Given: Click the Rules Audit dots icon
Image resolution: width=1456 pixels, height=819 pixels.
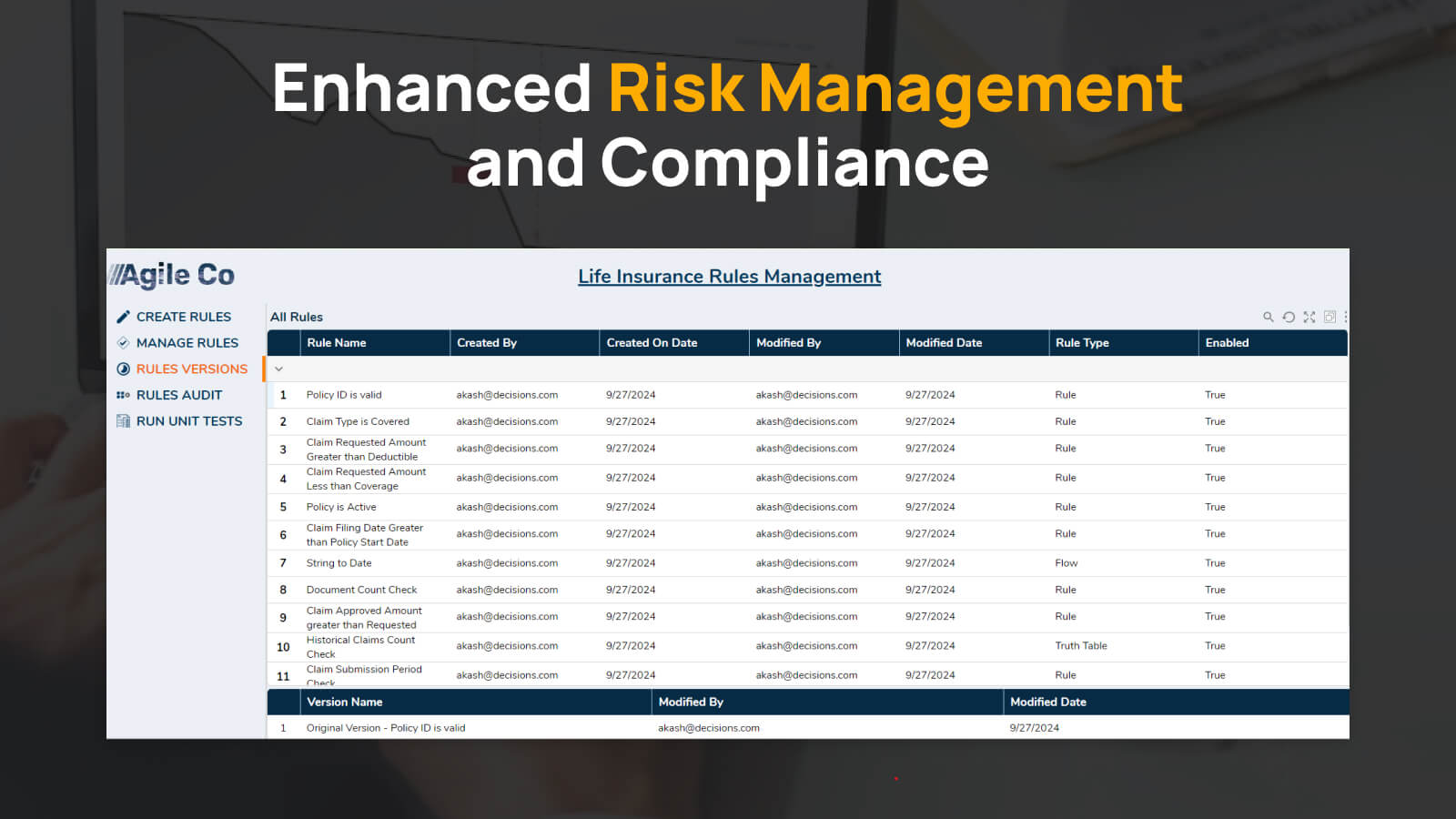Looking at the screenshot, I should pos(123,395).
